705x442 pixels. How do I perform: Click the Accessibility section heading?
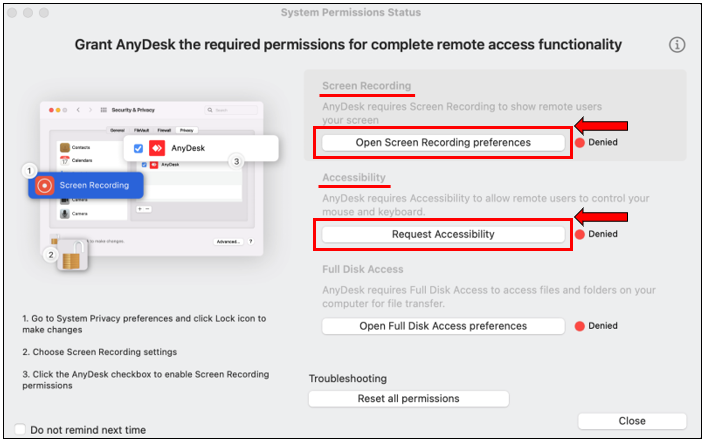tap(354, 178)
